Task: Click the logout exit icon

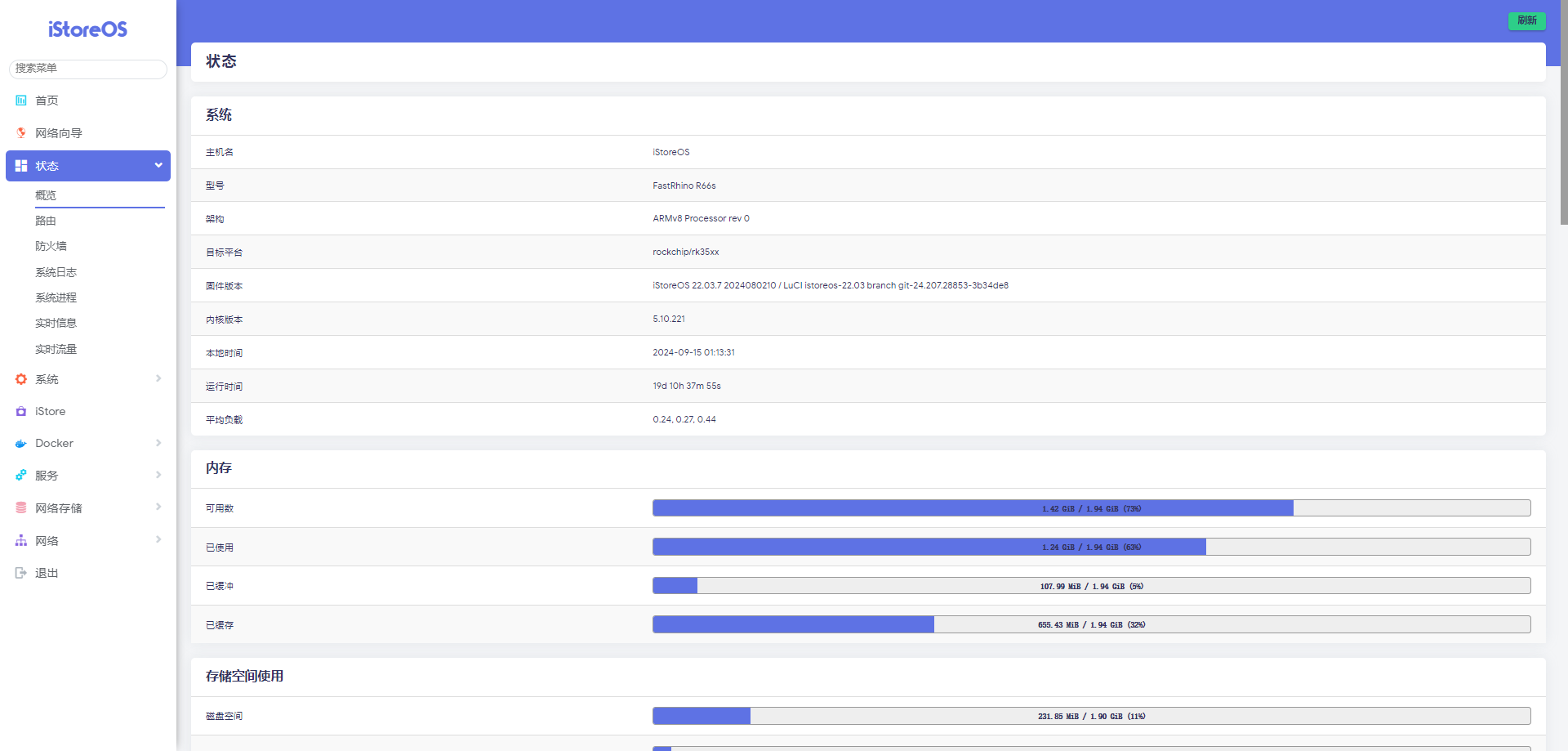Action: click(21, 573)
